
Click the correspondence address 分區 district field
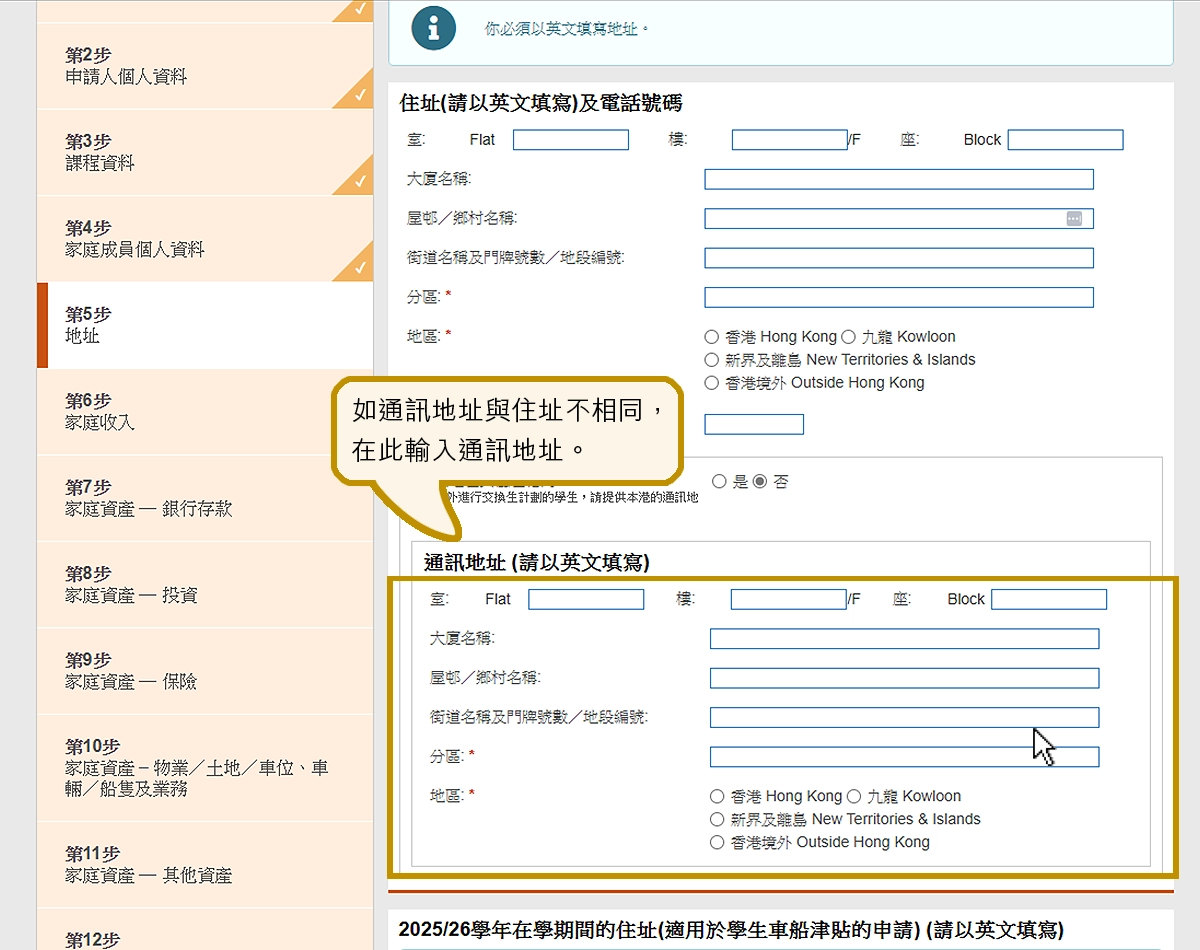[x=904, y=757]
